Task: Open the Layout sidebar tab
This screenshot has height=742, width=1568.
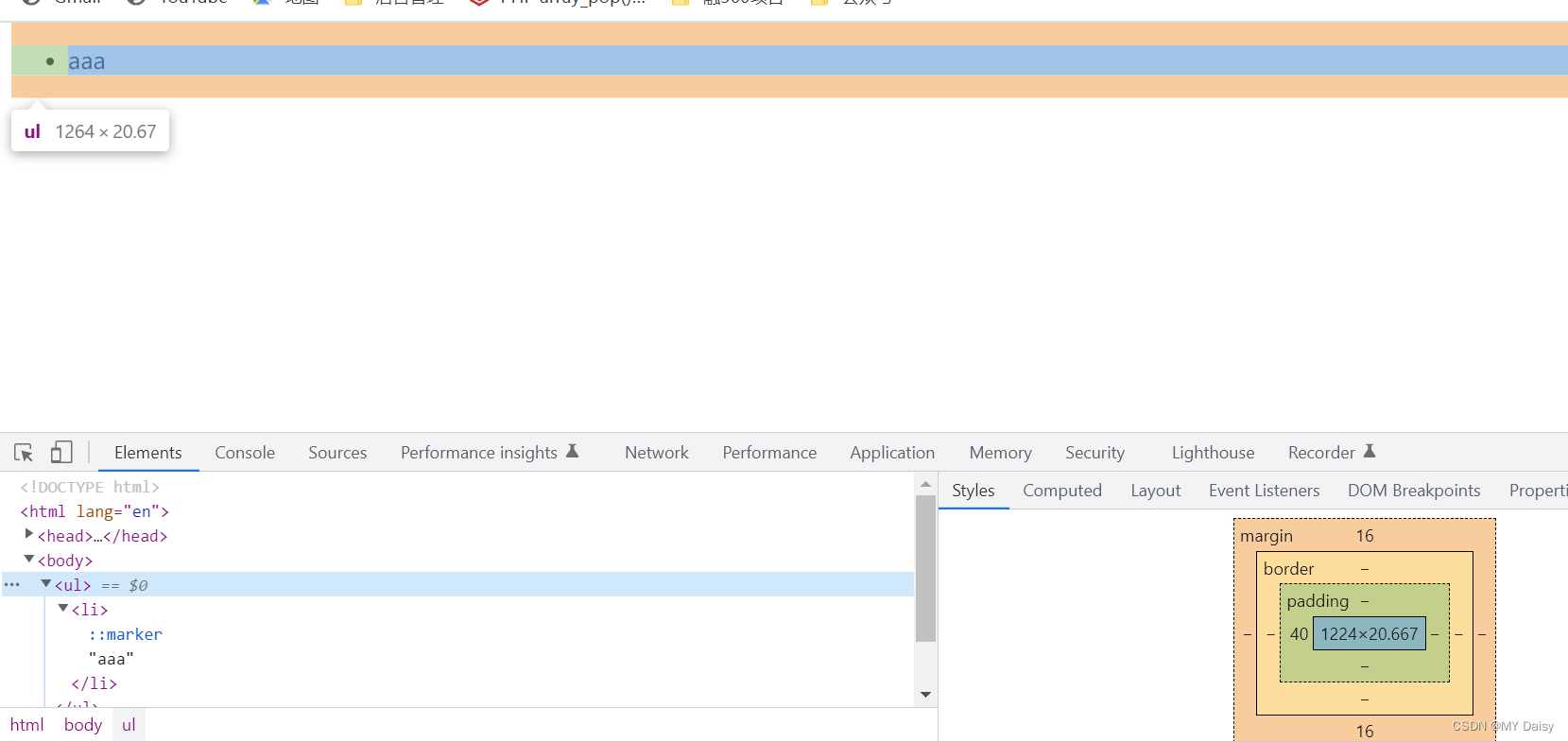Action: click(1156, 491)
